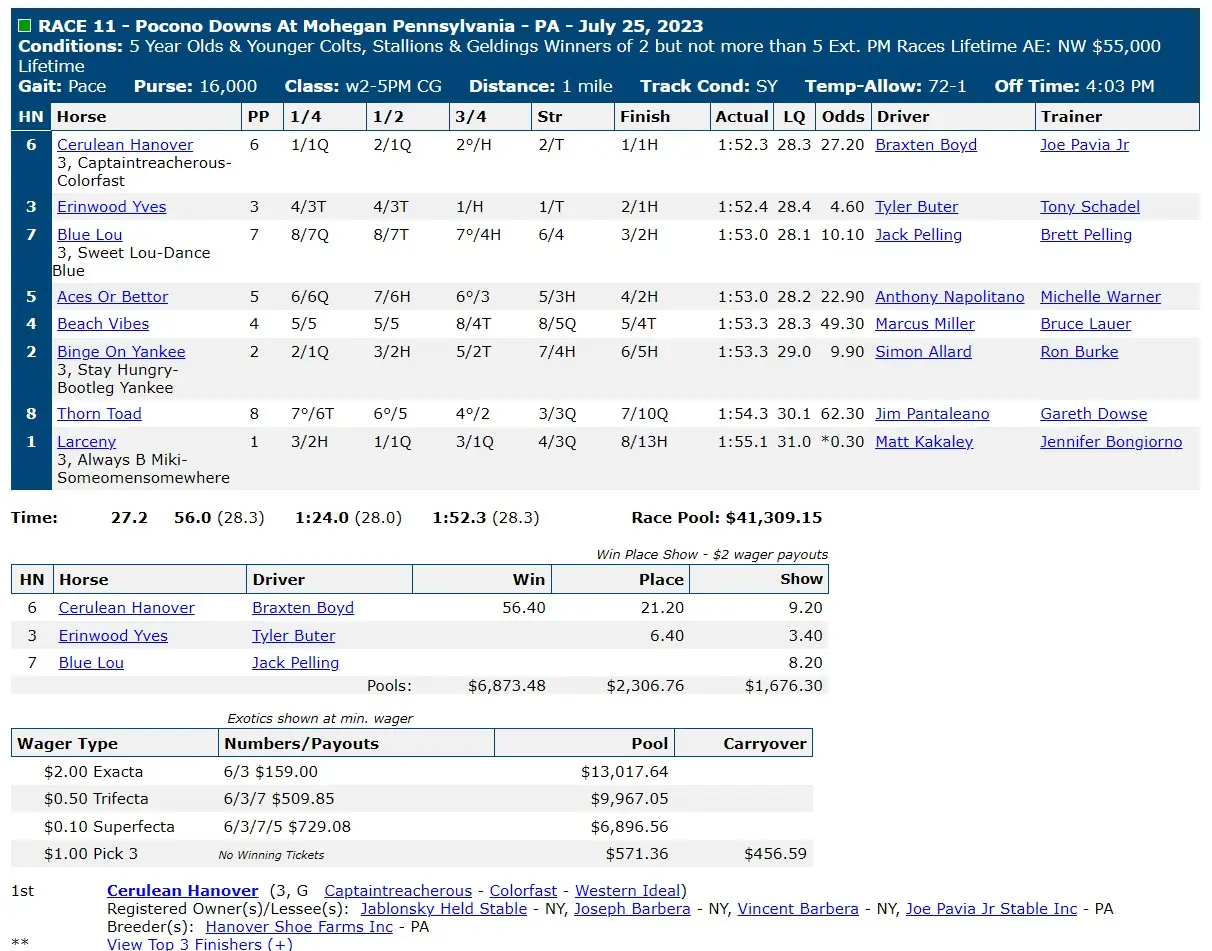This screenshot has width=1212, height=951.
Task: Open owner Joe Pavia Jr Stable Inc
Action: point(992,909)
